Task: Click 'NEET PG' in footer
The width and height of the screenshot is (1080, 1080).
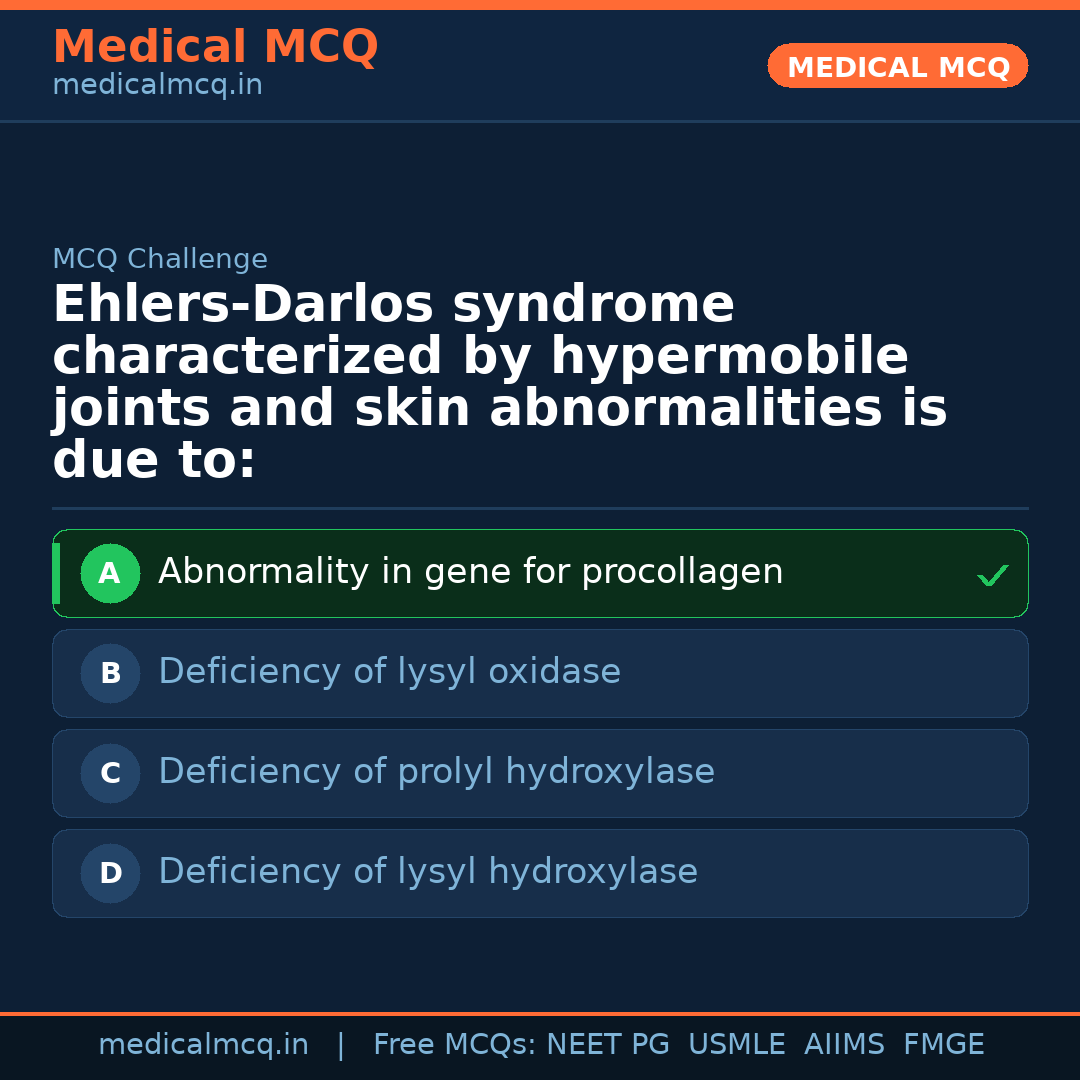Action: click(608, 1045)
